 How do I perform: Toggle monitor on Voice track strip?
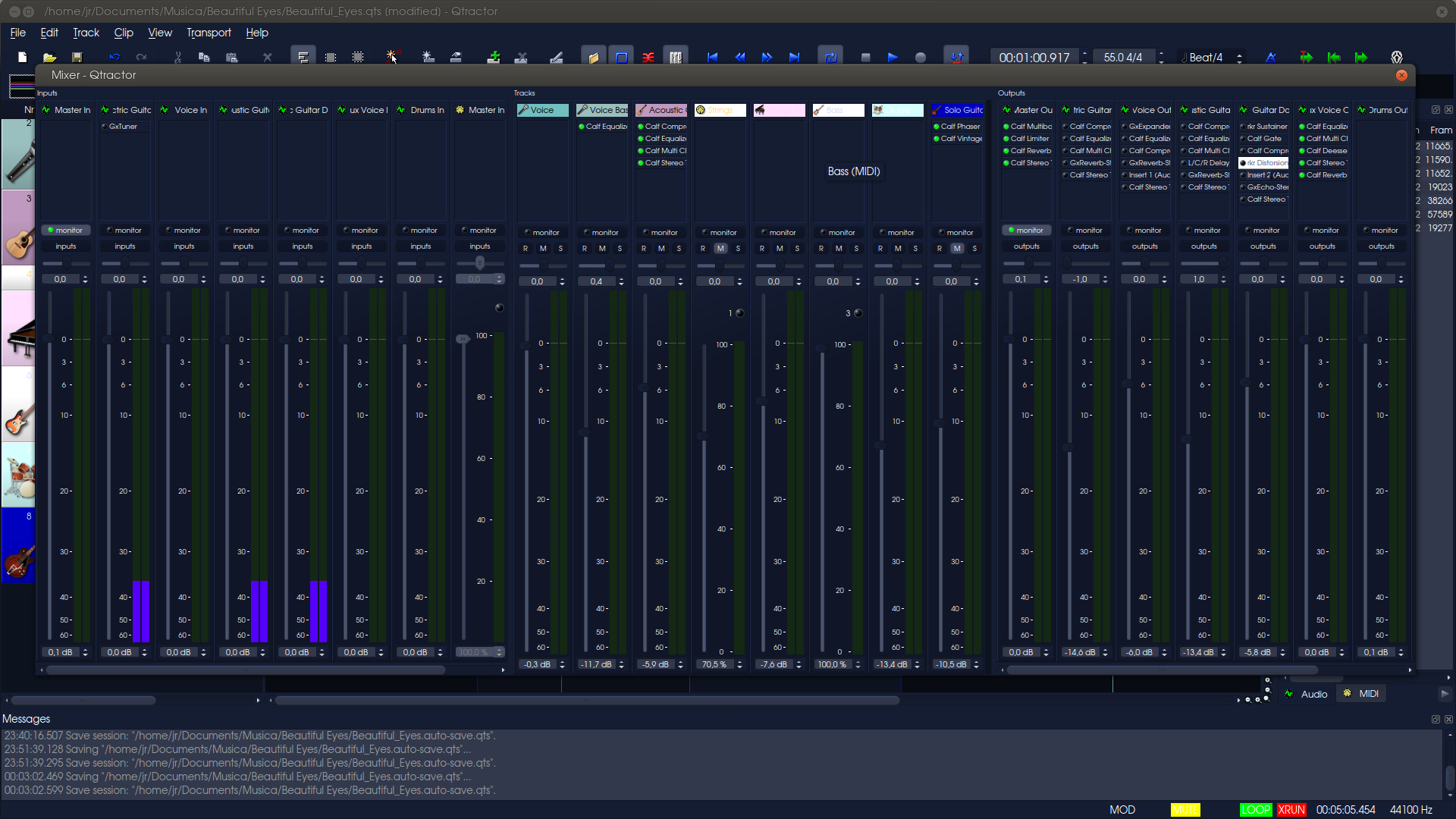(x=542, y=232)
